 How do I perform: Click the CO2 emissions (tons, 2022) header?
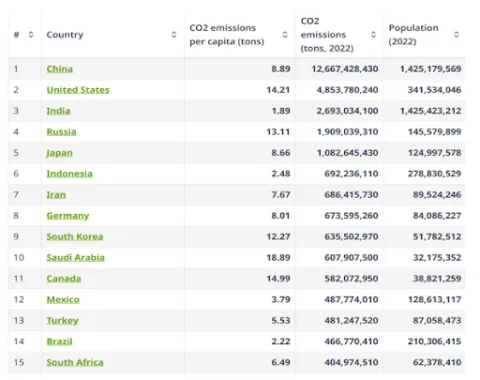tap(327, 35)
